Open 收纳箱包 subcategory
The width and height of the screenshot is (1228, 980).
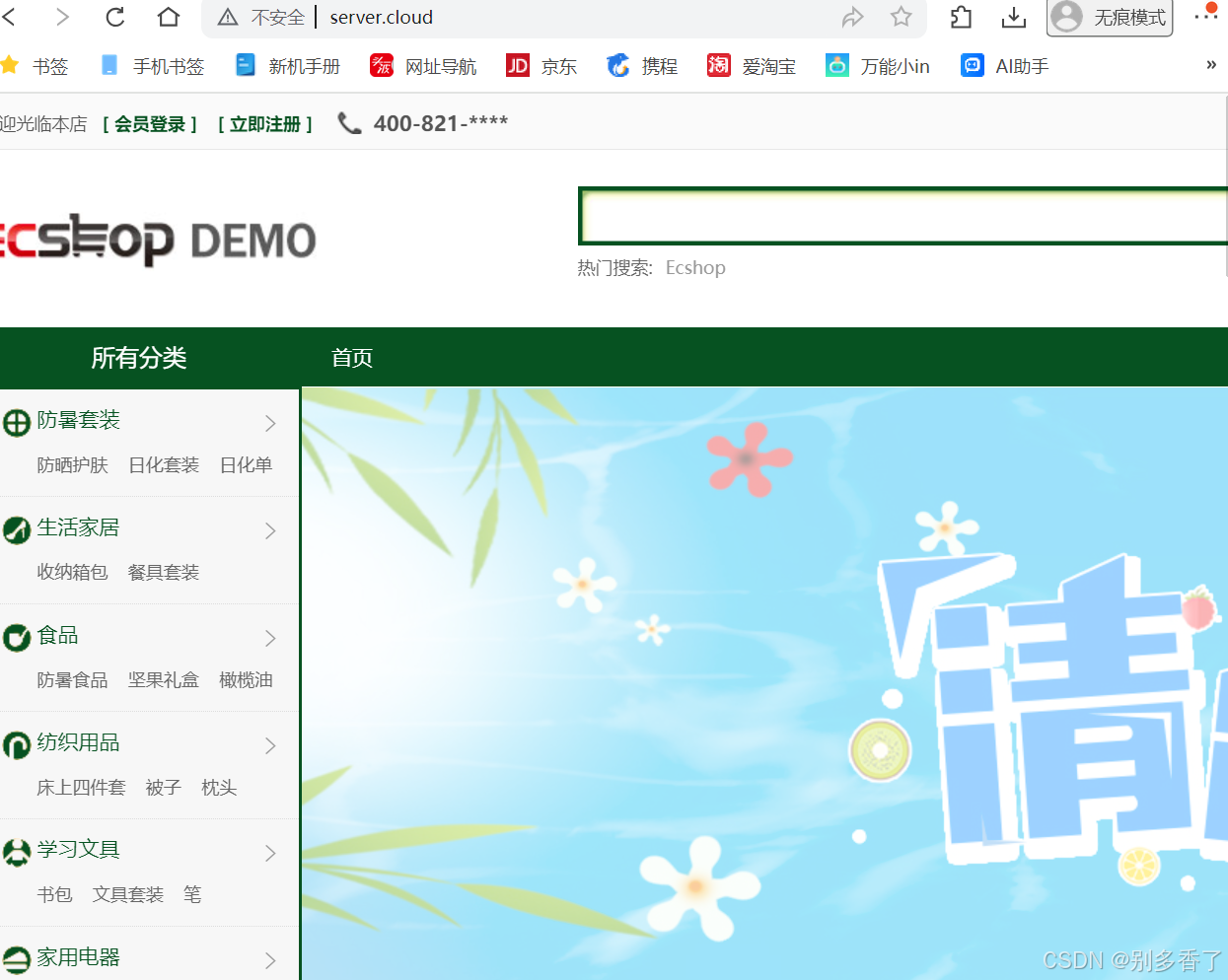tap(73, 572)
